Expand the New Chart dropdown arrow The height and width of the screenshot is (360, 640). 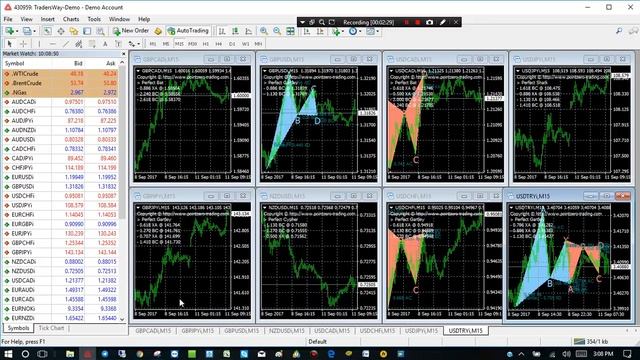tap(17, 31)
